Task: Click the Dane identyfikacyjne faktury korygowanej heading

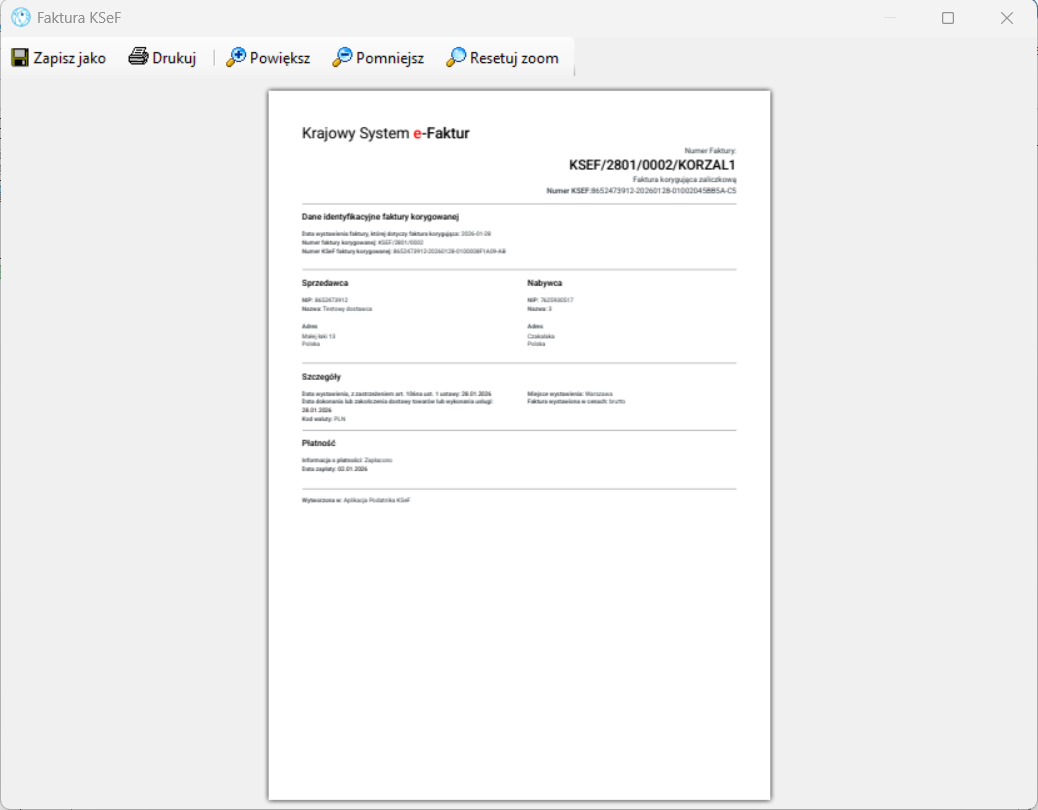Action: [x=381, y=216]
